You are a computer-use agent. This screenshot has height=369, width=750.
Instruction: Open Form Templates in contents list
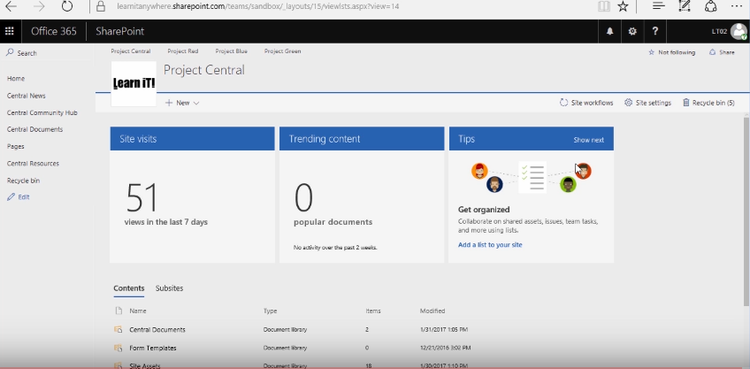153,348
